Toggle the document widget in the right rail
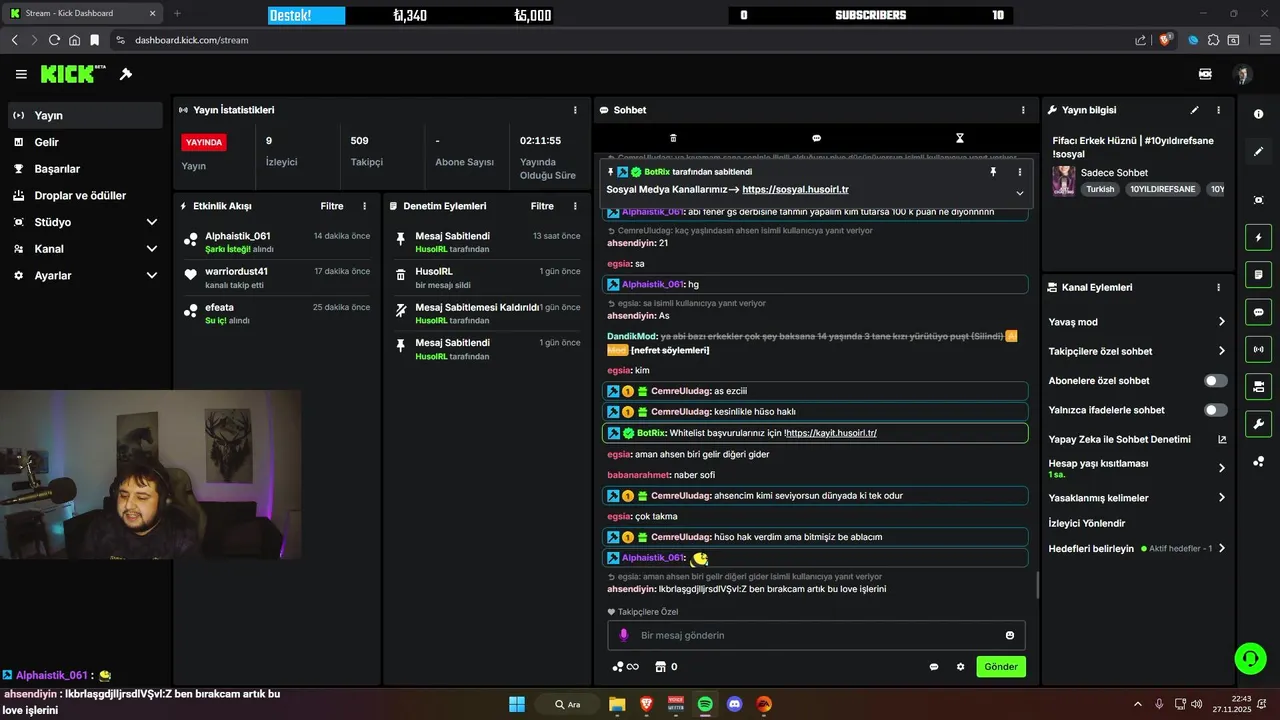The height and width of the screenshot is (720, 1280). (x=1258, y=275)
